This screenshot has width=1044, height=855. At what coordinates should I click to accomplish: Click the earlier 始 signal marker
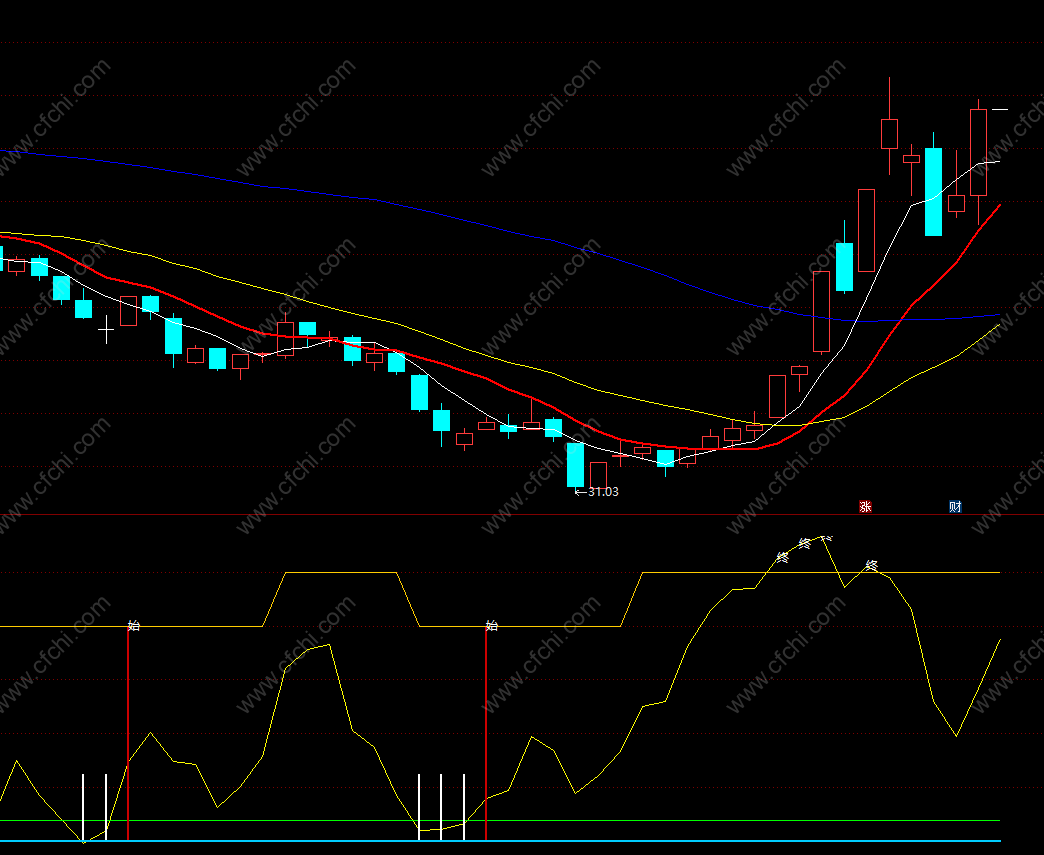pyautogui.click(x=134, y=625)
